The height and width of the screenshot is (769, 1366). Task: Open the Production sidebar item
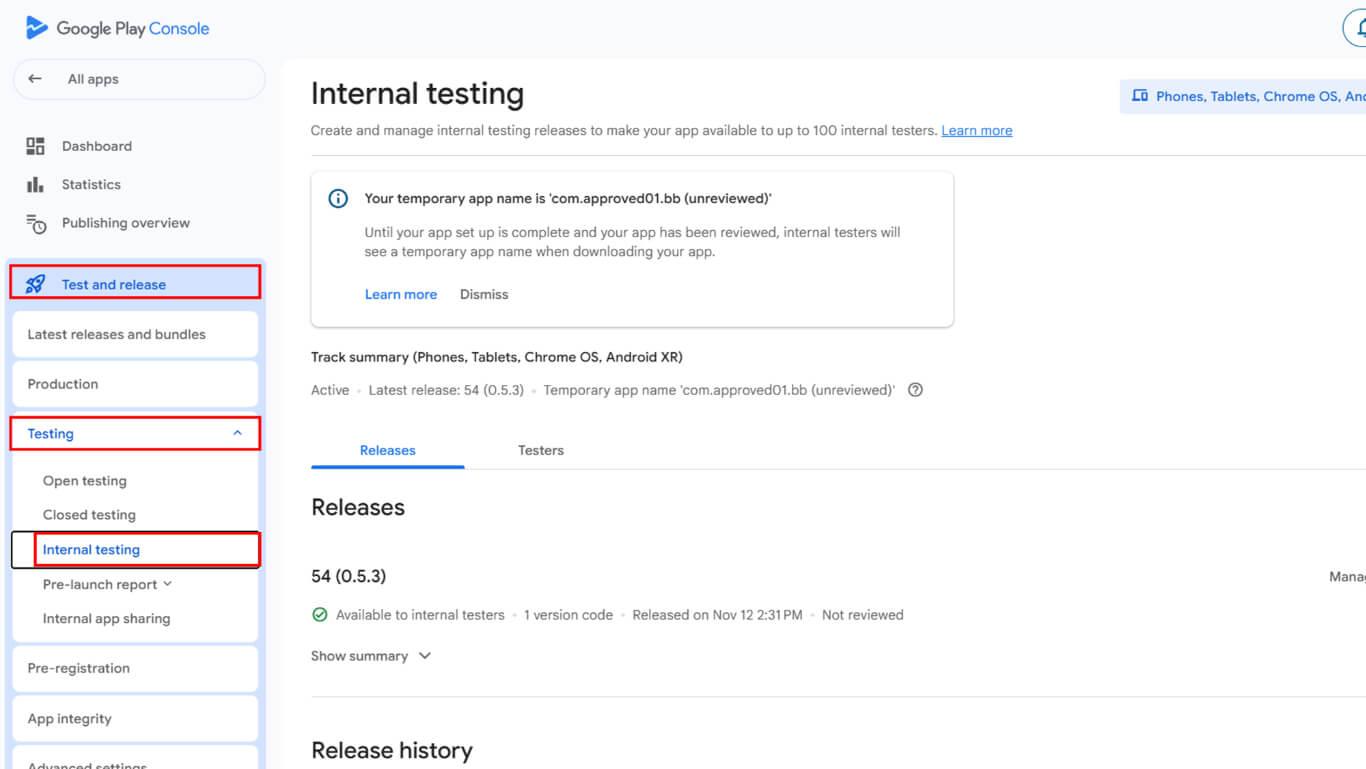(63, 384)
